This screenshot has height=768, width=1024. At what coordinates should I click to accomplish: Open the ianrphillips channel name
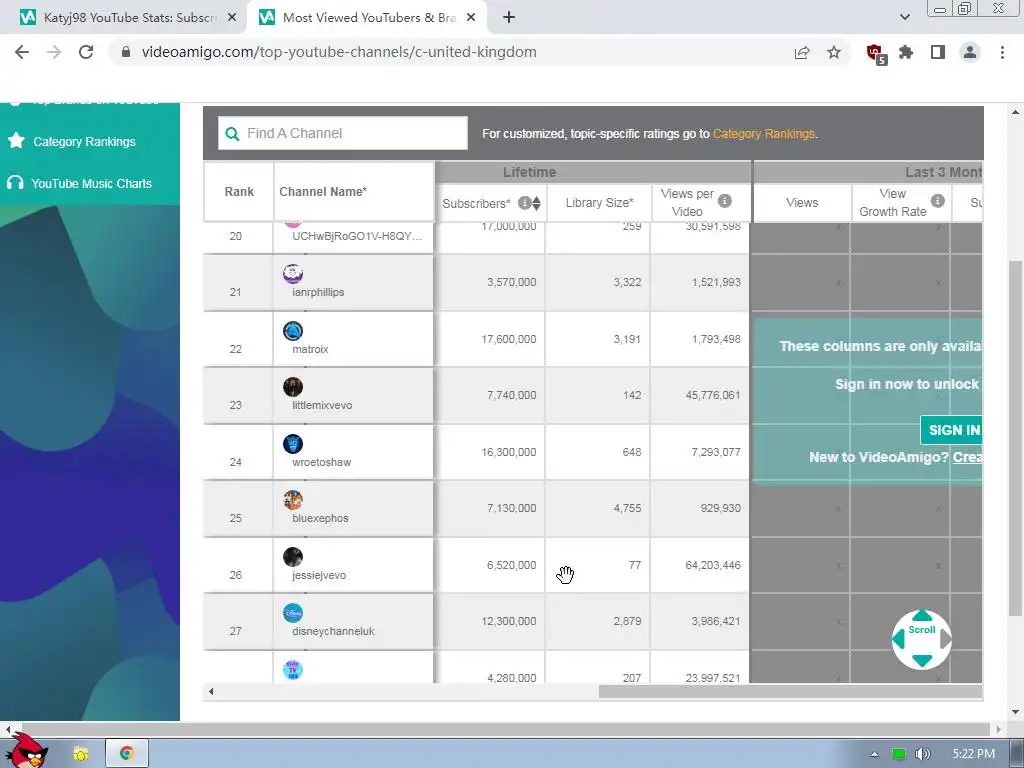click(x=318, y=292)
